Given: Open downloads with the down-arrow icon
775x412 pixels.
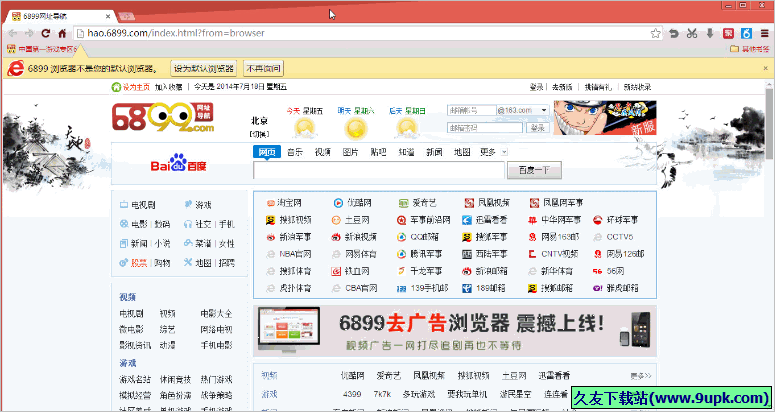Looking at the screenshot, I should click(710, 34).
